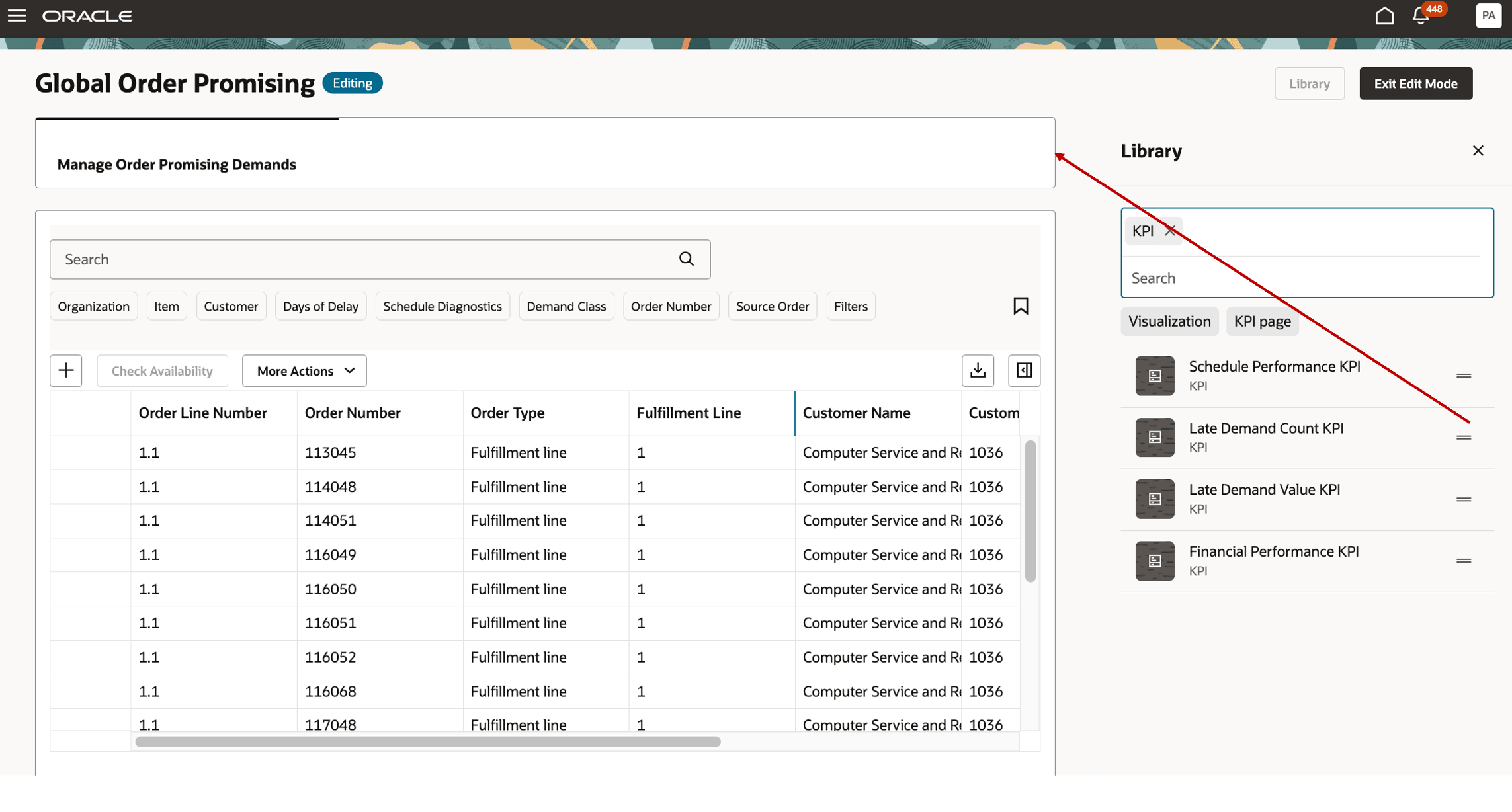Click the table's vertical scrollbar thumb
Viewport: 1512px width, 812px height.
click(x=1030, y=510)
